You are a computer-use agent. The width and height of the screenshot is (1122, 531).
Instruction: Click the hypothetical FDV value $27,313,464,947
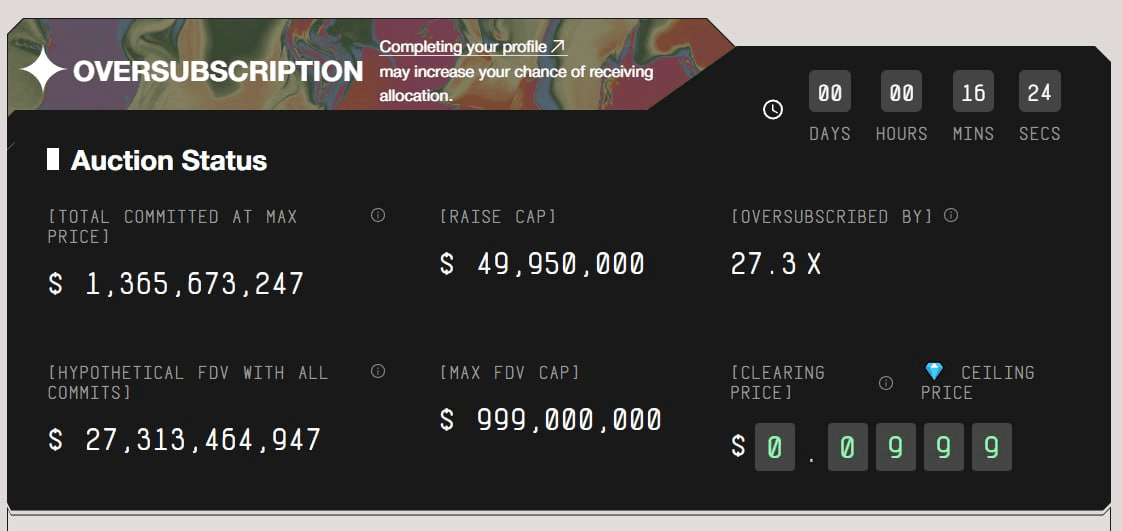[185, 439]
